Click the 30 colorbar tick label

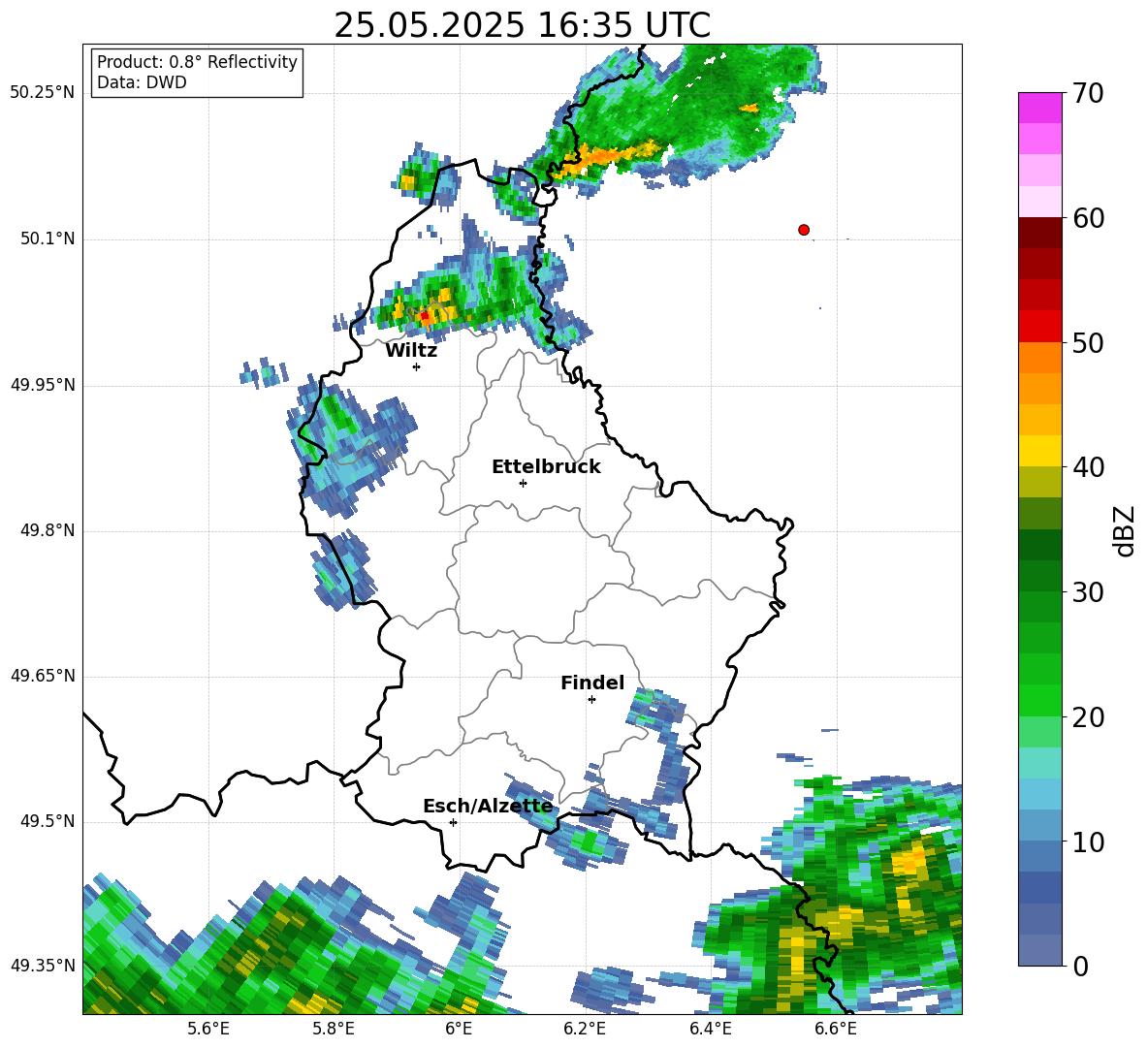pyautogui.click(x=1088, y=592)
